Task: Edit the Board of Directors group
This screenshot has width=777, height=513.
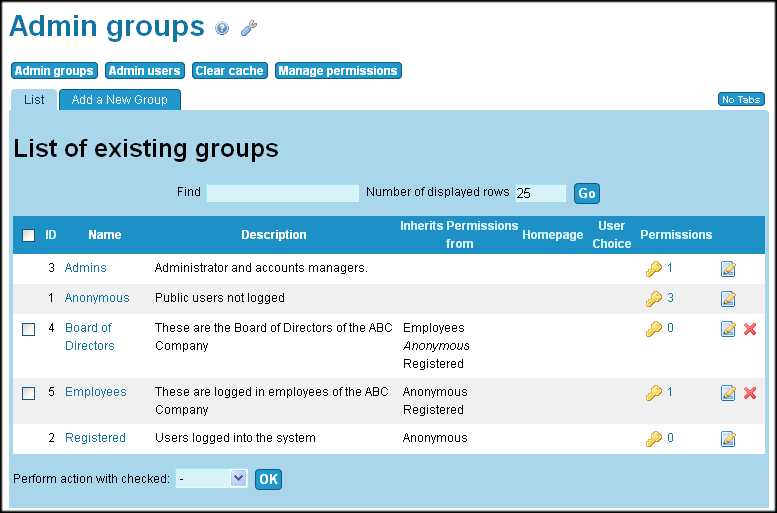Action: pyautogui.click(x=728, y=329)
